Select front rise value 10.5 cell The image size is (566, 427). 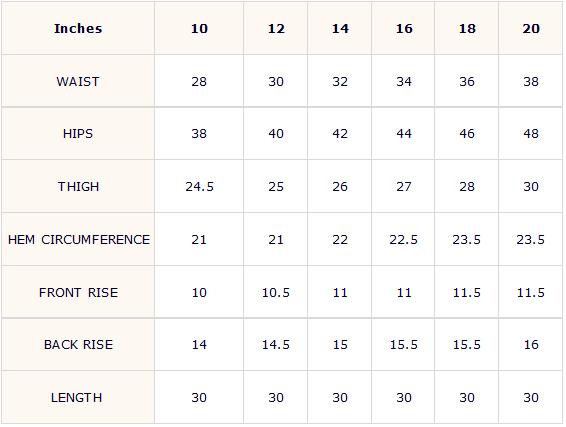(276, 292)
